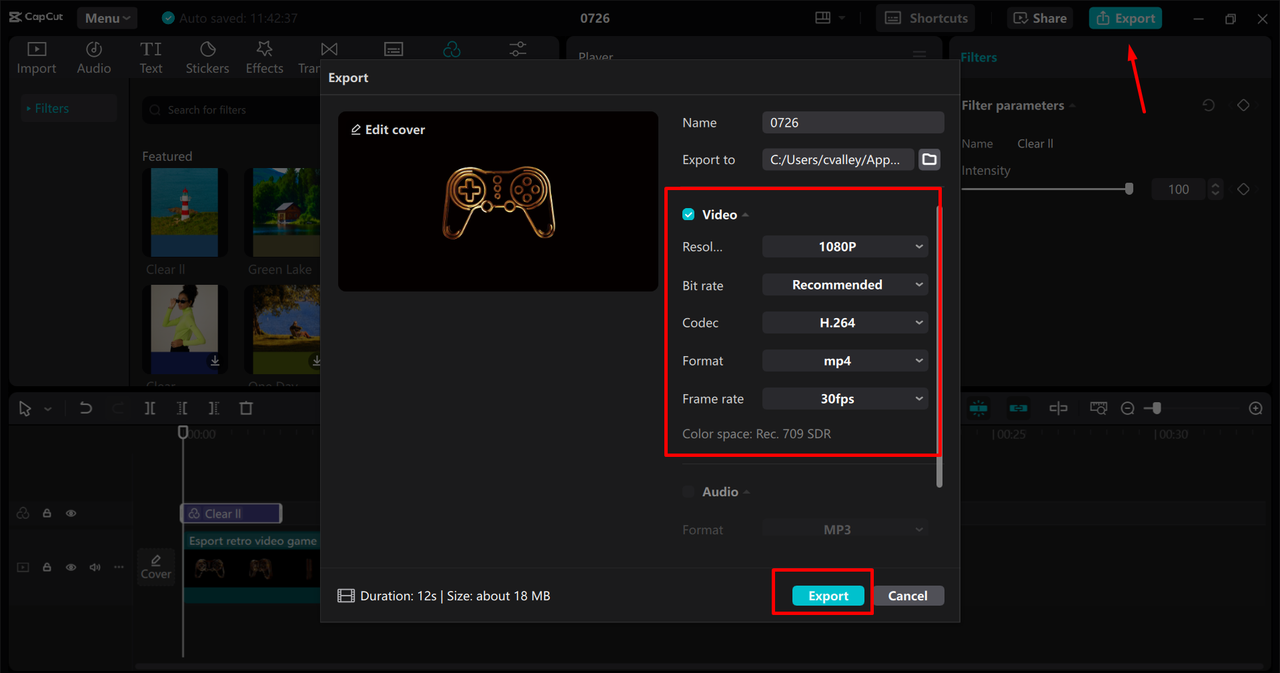Lock the filter track

47,513
